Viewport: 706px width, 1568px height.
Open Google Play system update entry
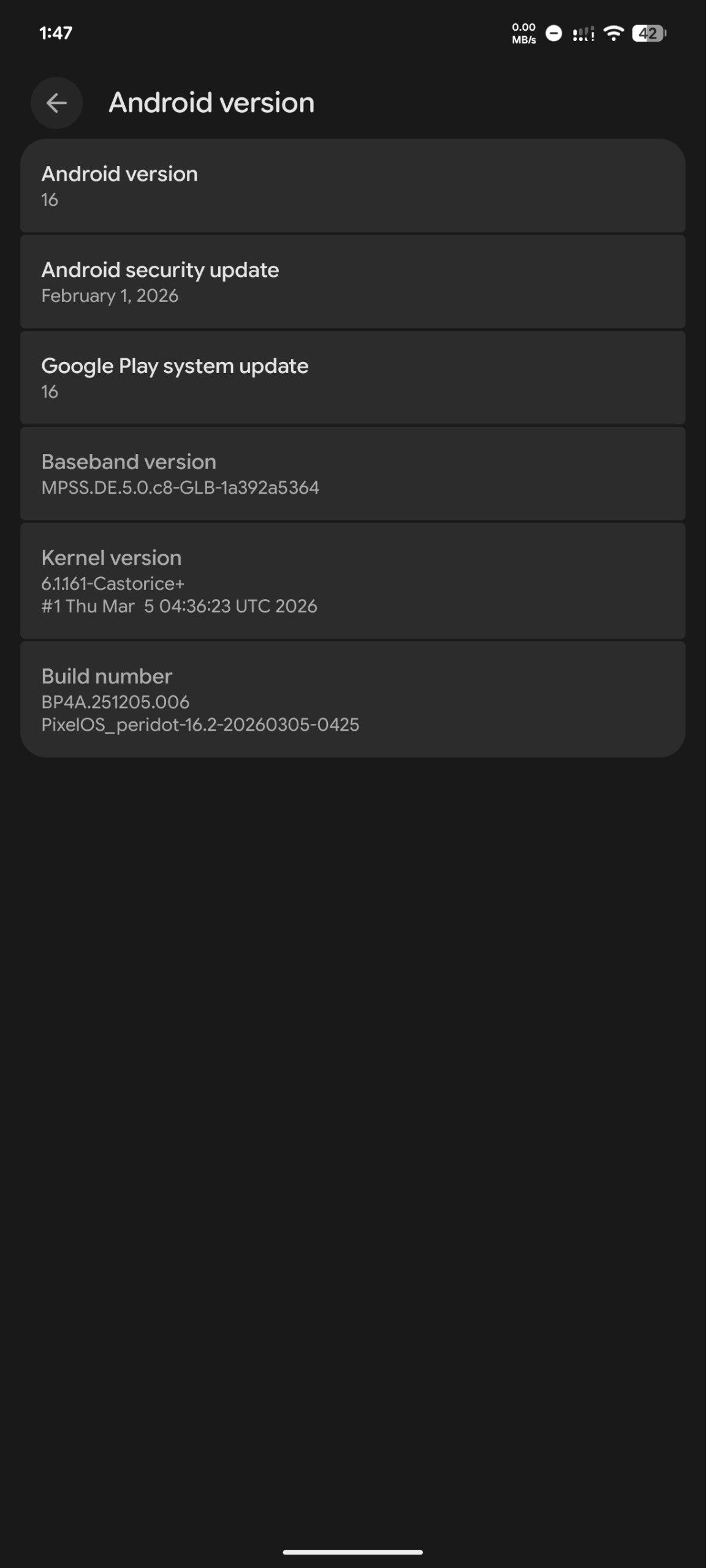pyautogui.click(x=352, y=378)
